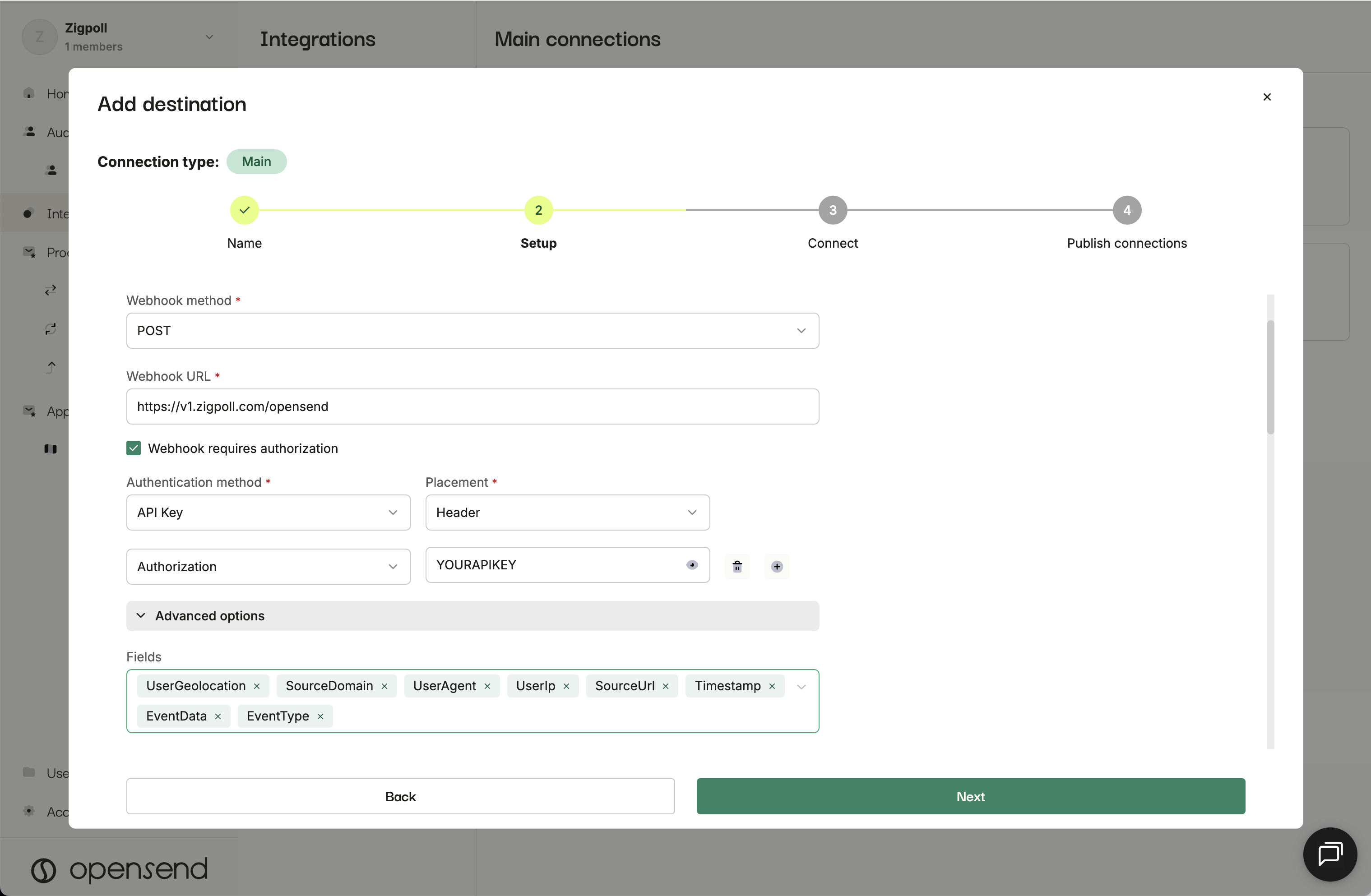Screen dimensions: 1371x896
Task: Go to the completed Name step
Action: (244, 210)
